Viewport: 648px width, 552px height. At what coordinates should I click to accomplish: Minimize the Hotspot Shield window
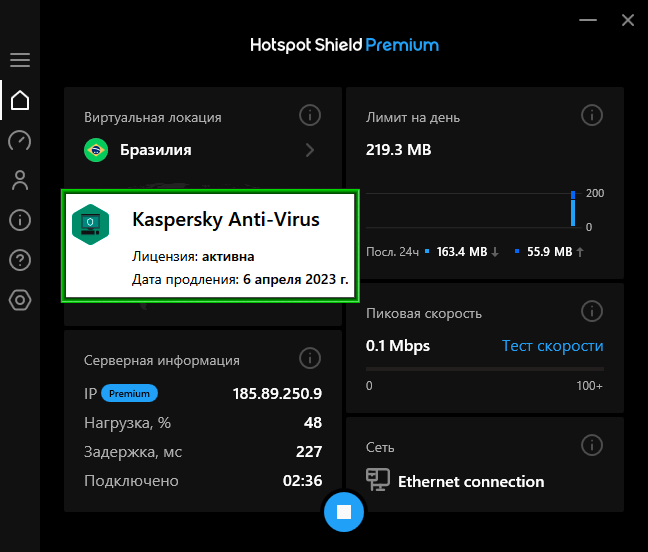click(588, 20)
